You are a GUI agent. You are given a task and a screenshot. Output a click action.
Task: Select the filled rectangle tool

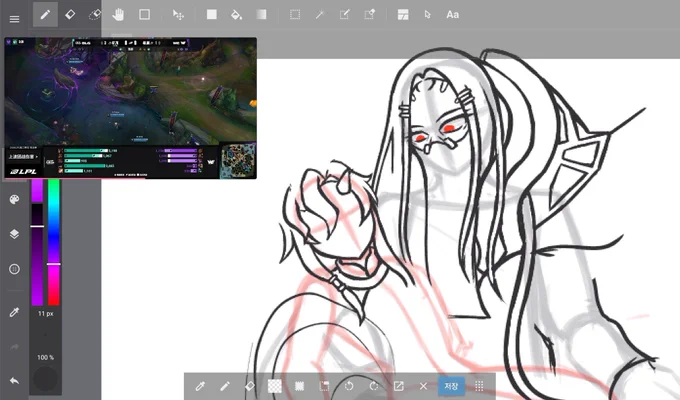[212, 15]
